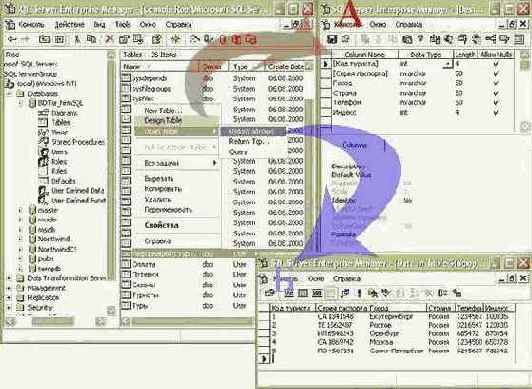Screen dimensions: 532x389
Task: Click the star-shaped New icon in toolbar
Action: [175, 39]
